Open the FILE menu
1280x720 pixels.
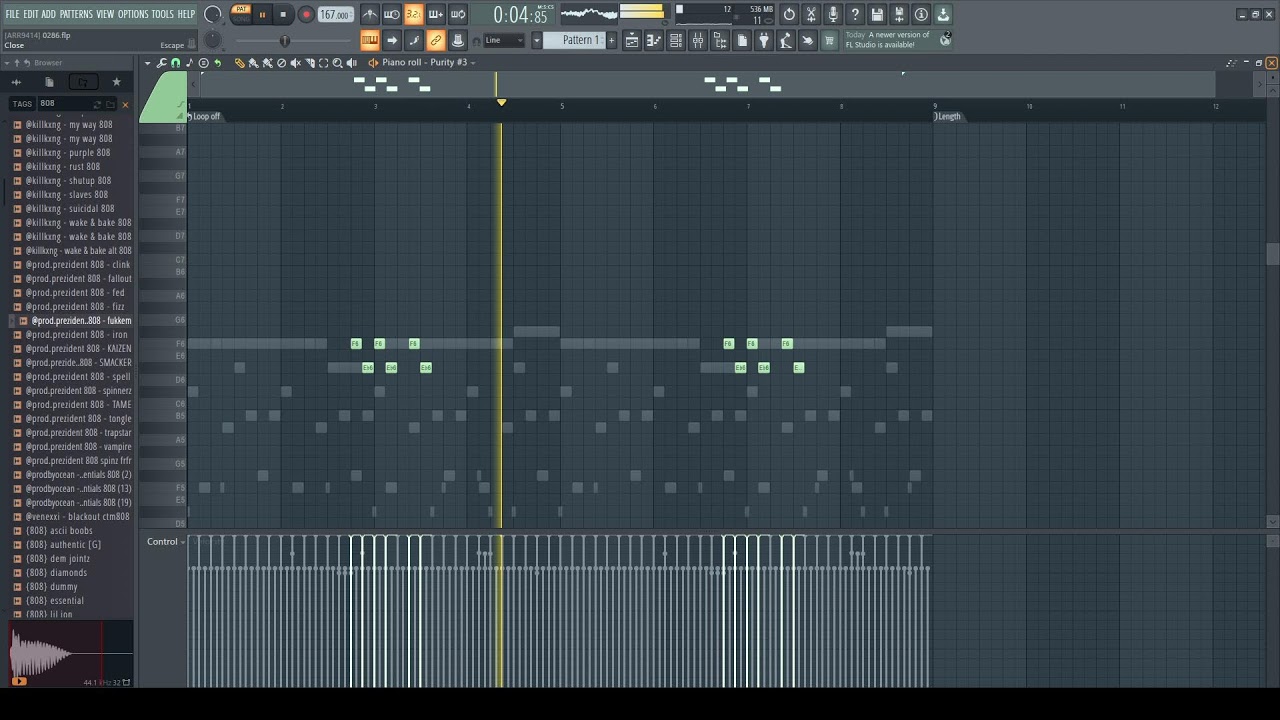(x=12, y=14)
